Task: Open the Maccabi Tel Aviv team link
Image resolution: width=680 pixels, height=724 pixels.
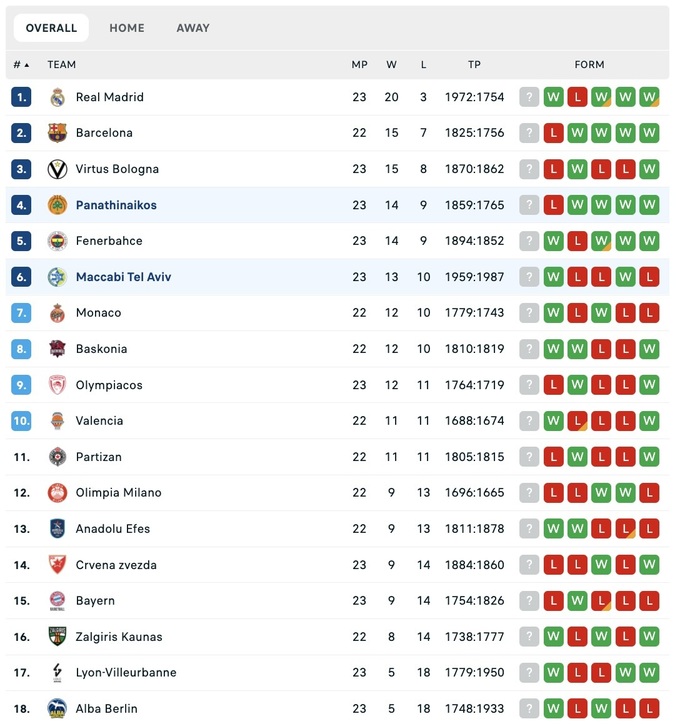Action: coord(123,277)
